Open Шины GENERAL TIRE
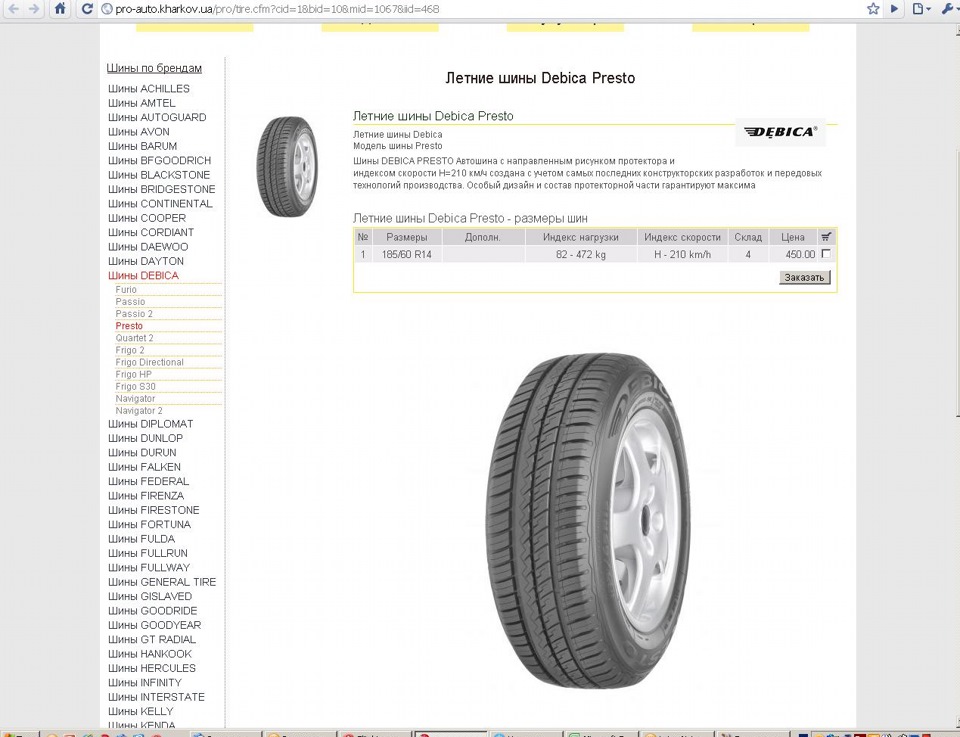Image resolution: width=960 pixels, height=737 pixels. pyautogui.click(x=162, y=582)
